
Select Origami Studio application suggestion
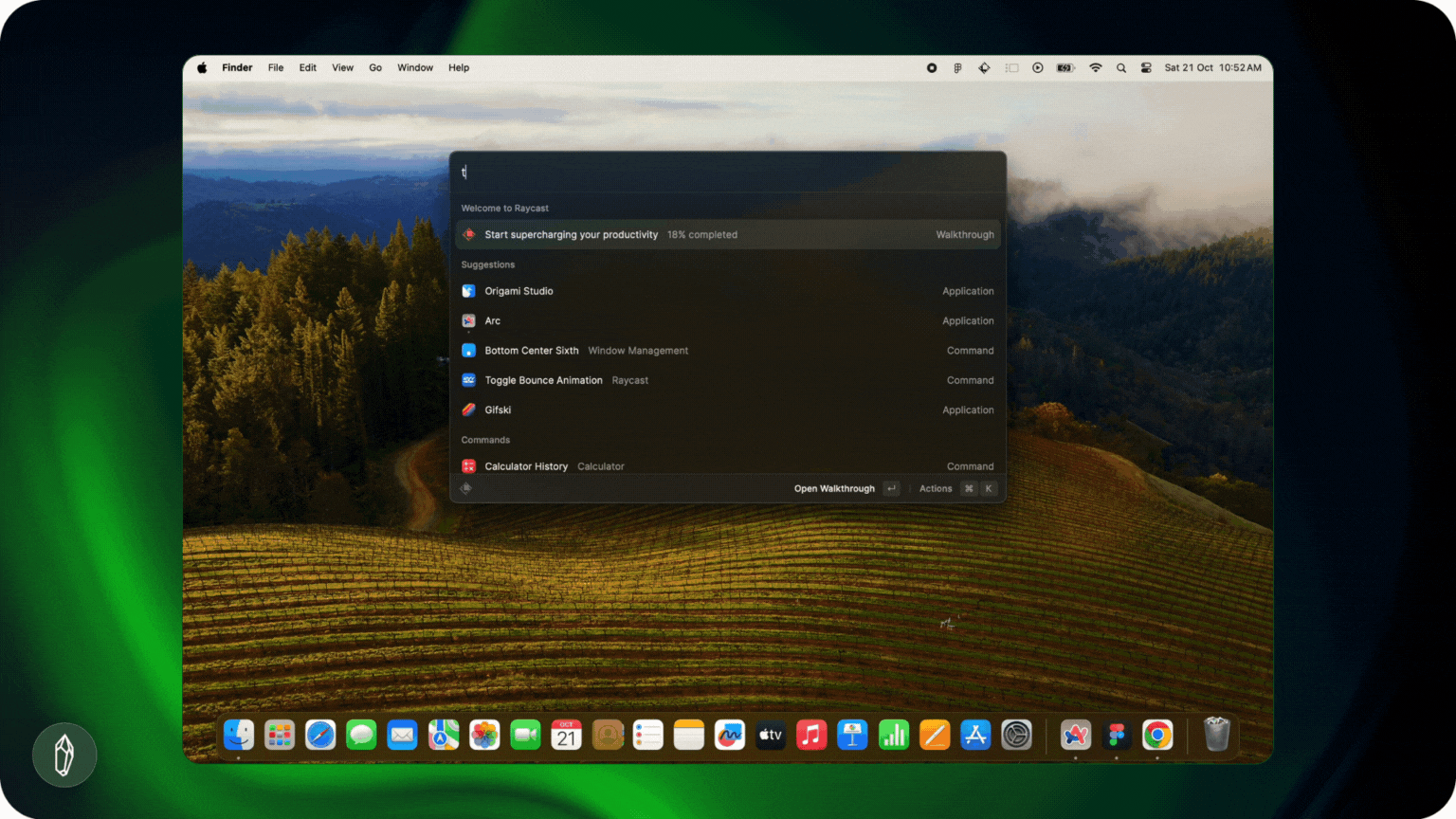(728, 291)
